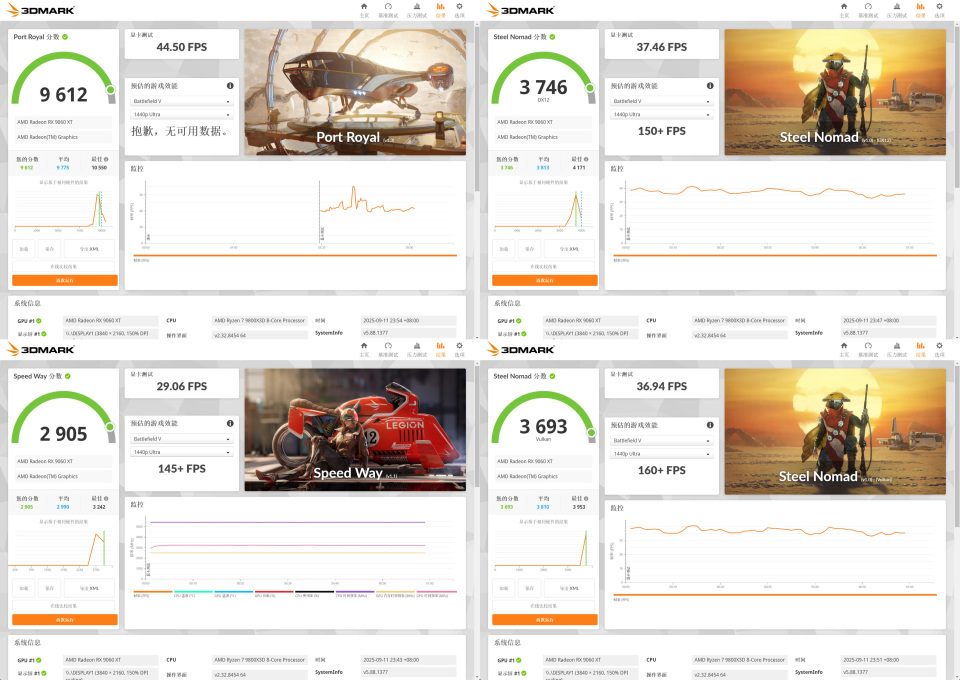
Task: Click info icon beside Port Royal estimated game performance
Action: click(x=230, y=86)
